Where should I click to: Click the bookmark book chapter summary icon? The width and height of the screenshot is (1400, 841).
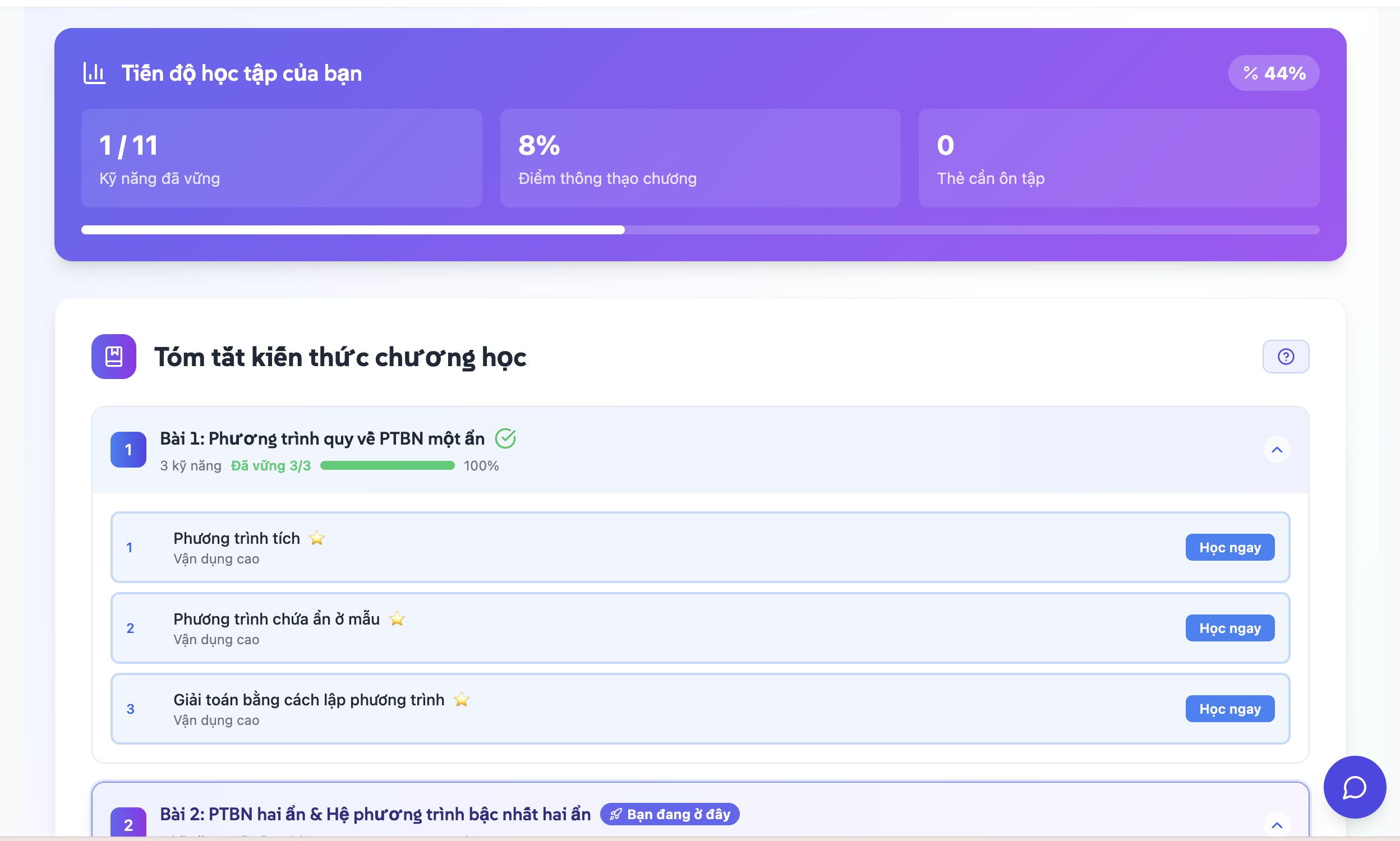click(114, 357)
